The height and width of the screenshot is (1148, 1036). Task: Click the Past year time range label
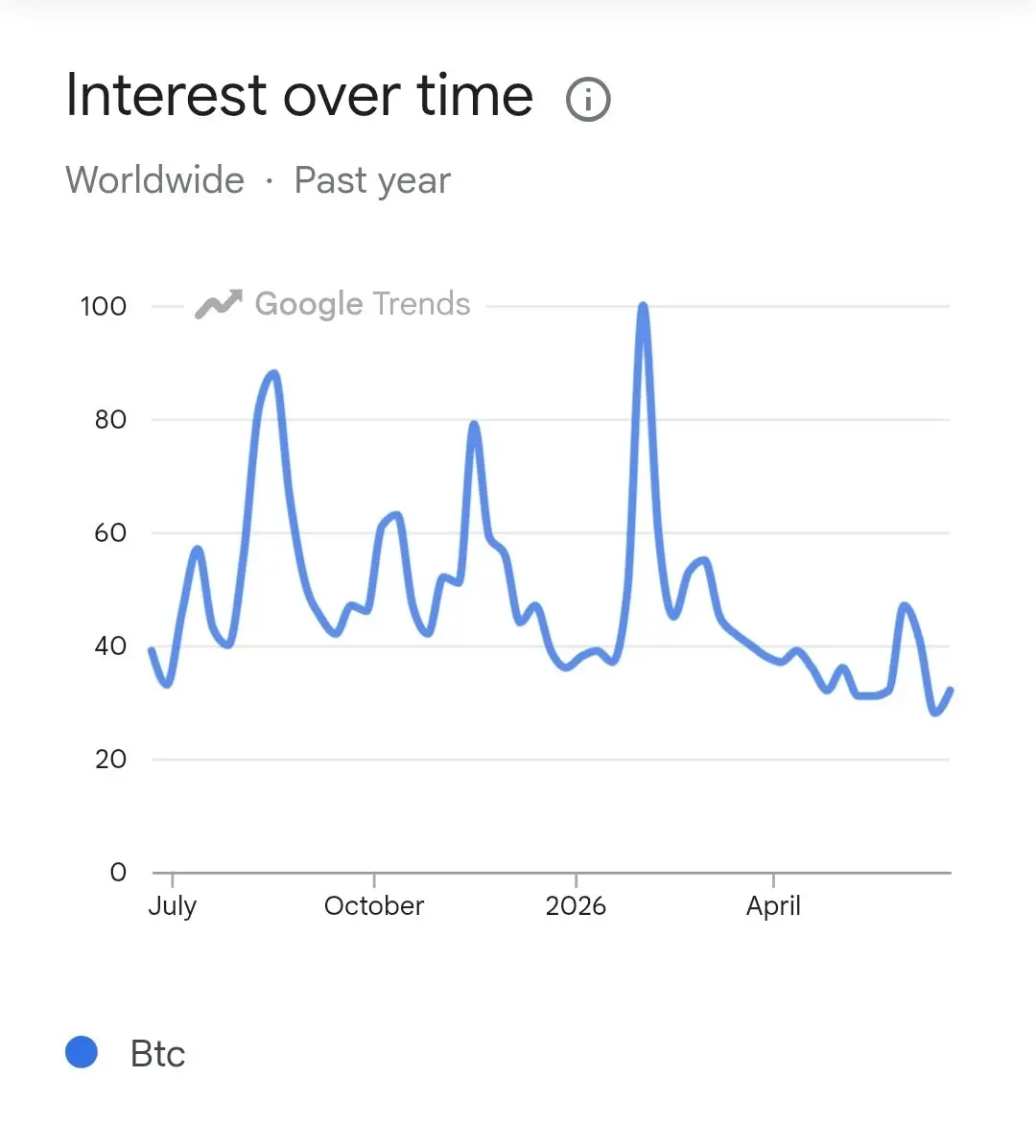372,181
